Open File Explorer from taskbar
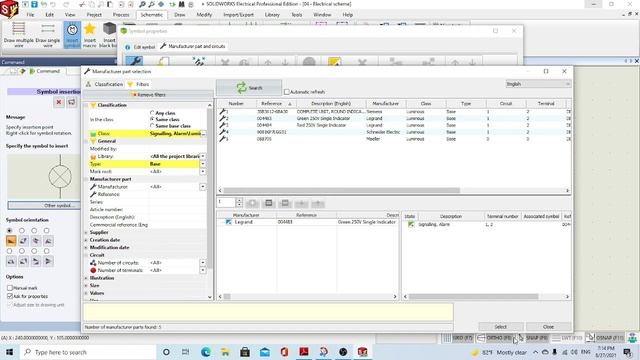This screenshot has height=360, width=640. [225, 352]
